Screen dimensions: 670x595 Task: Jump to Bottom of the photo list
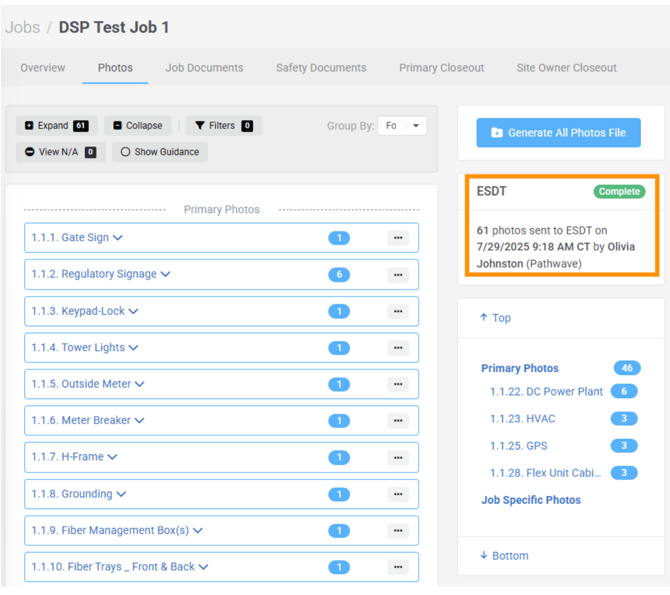(x=504, y=556)
